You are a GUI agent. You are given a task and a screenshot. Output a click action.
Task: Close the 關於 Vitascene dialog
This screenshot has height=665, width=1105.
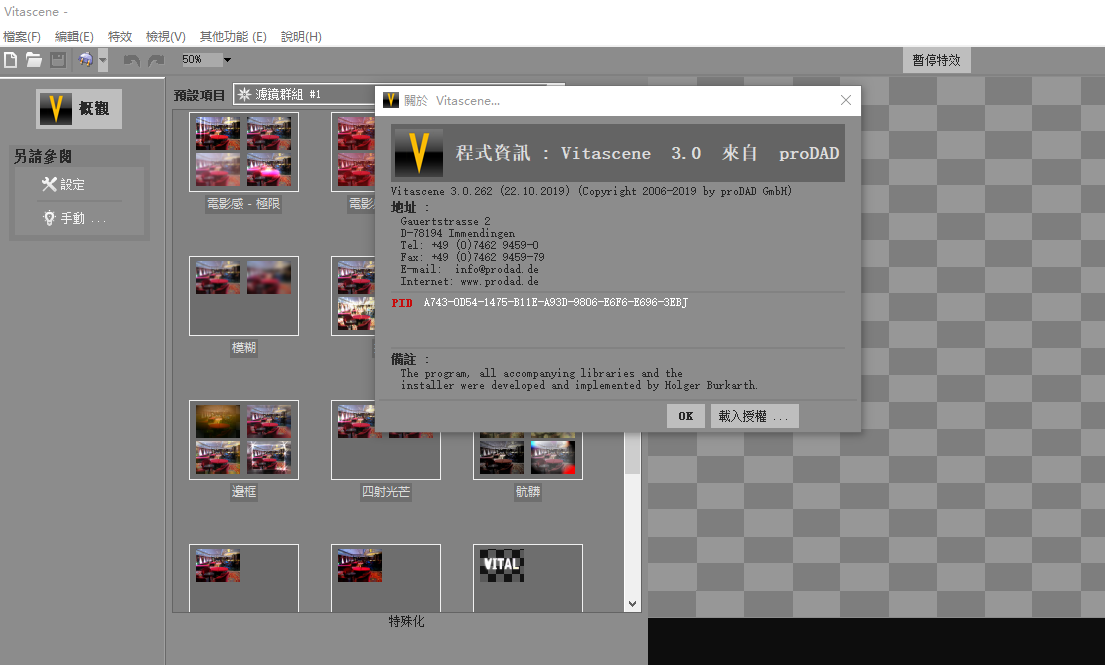(846, 101)
